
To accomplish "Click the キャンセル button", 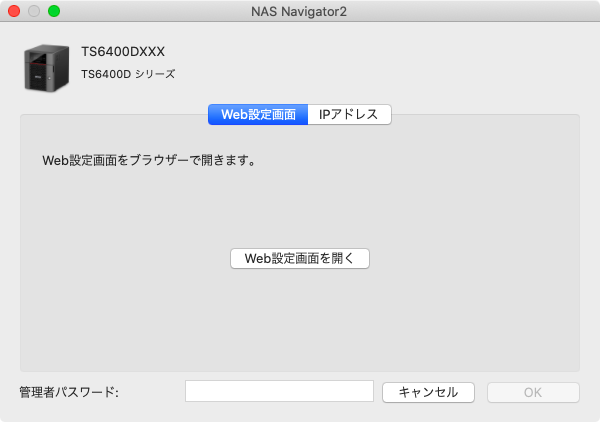I will 428,392.
